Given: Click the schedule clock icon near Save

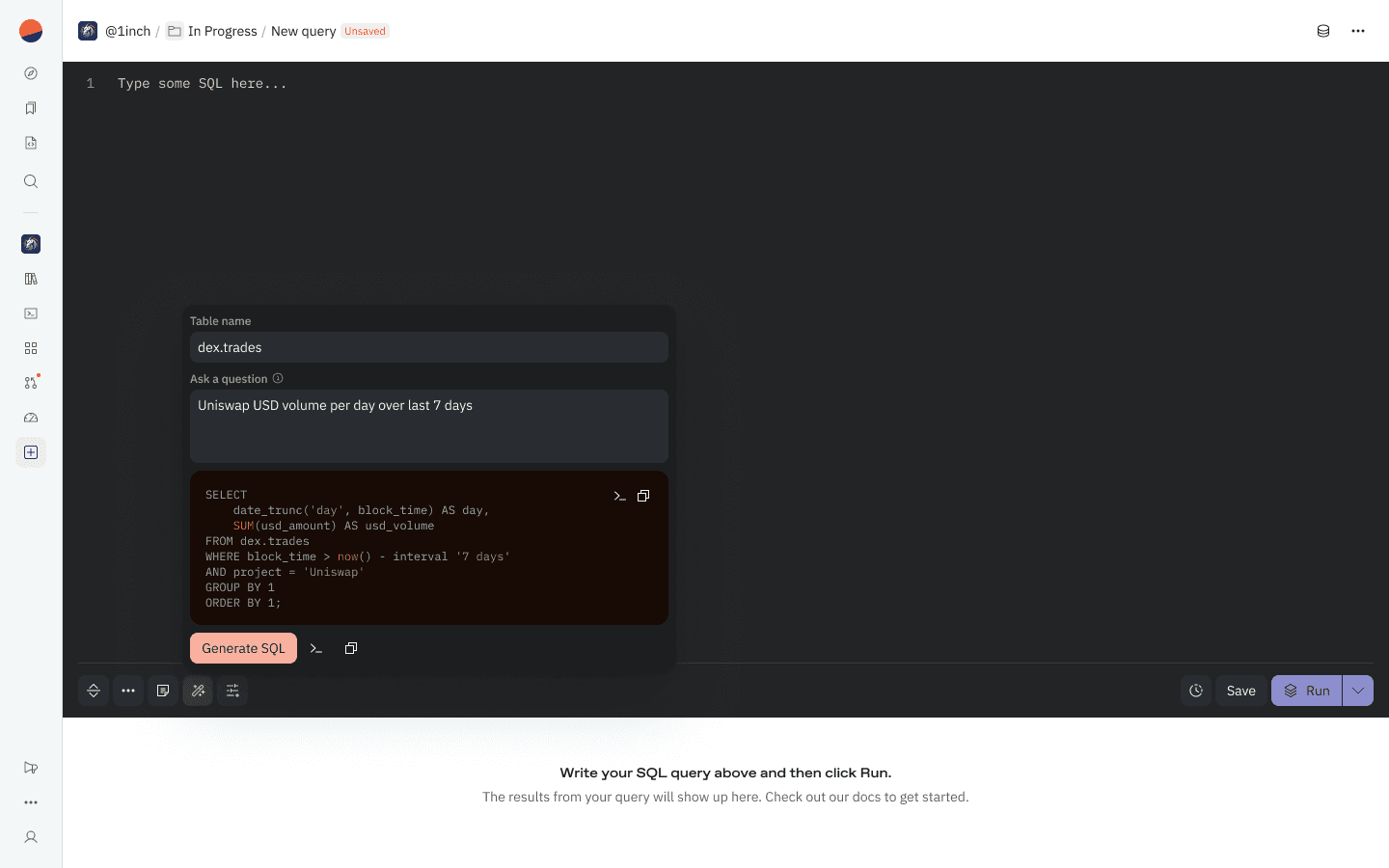Looking at the screenshot, I should (1196, 691).
